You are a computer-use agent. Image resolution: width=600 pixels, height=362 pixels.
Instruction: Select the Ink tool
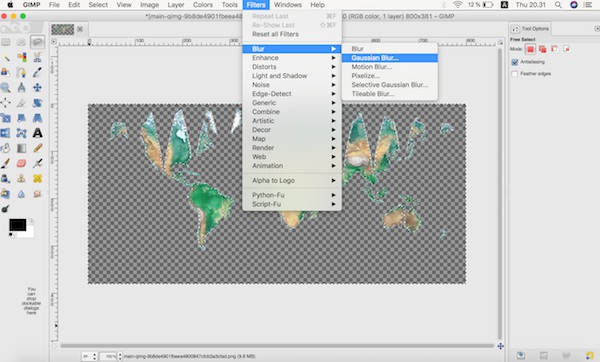pos(6,178)
